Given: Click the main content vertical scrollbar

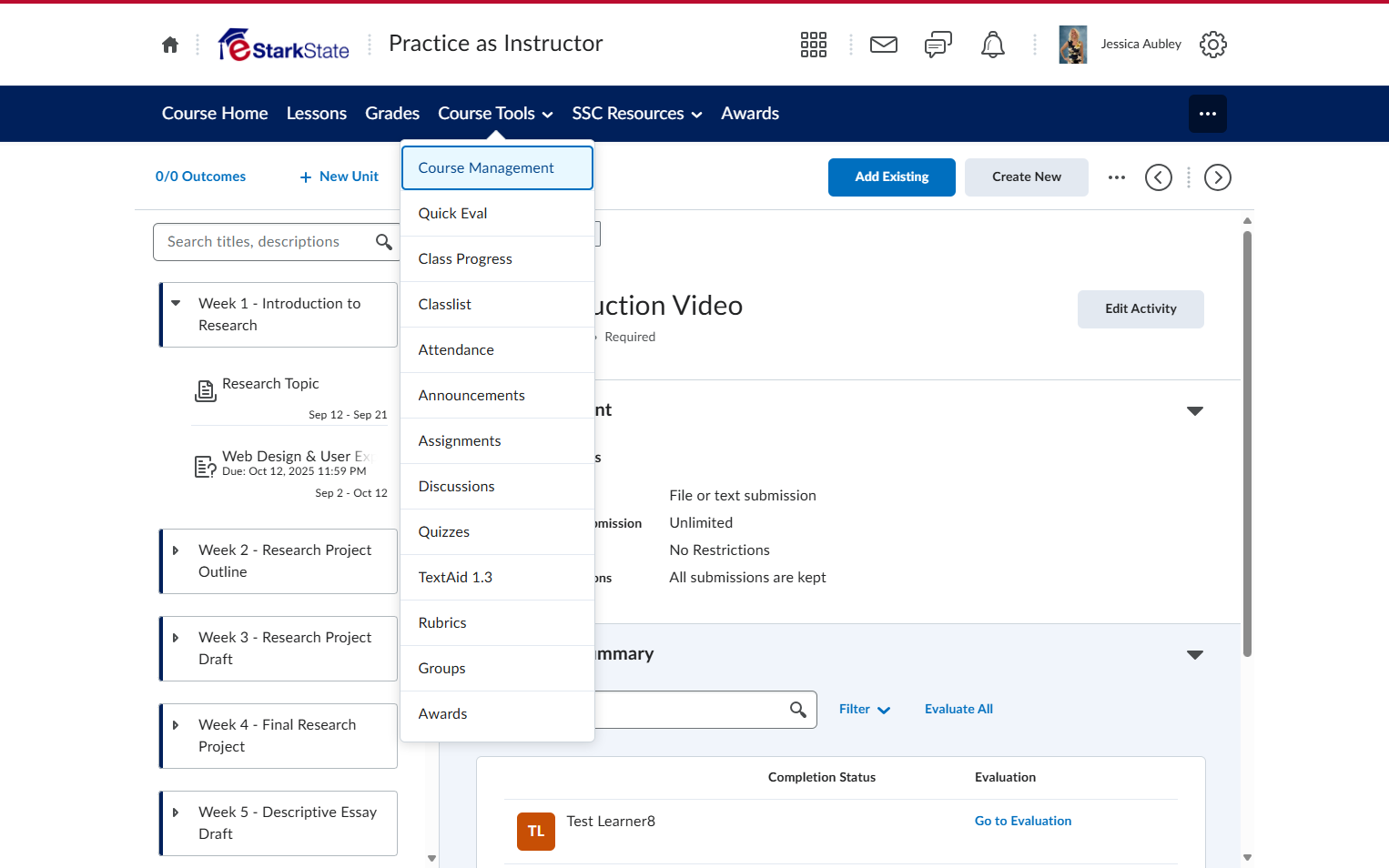Looking at the screenshot, I should pyautogui.click(x=1247, y=443).
